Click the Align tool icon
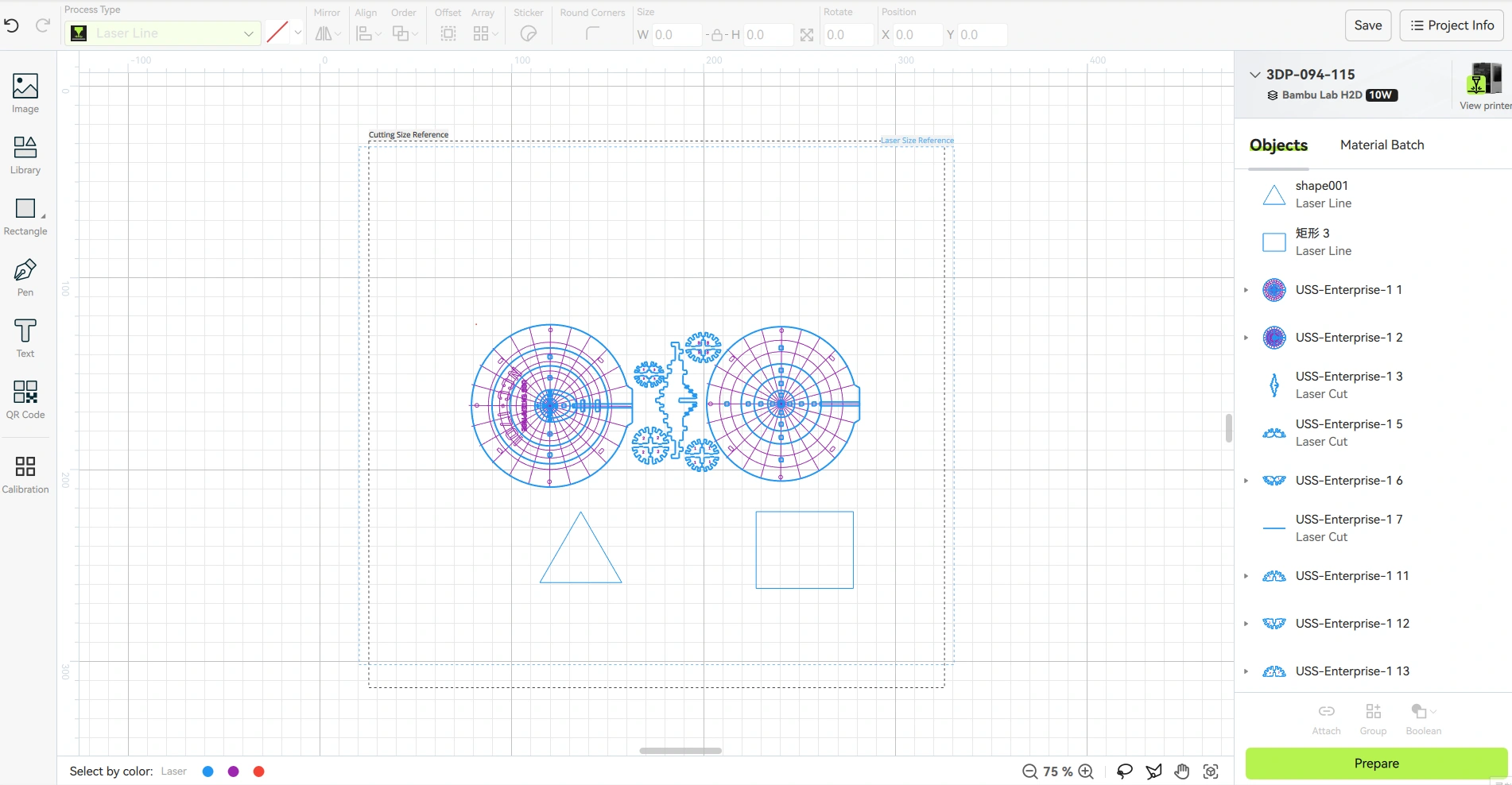The width and height of the screenshot is (1512, 785). click(365, 33)
